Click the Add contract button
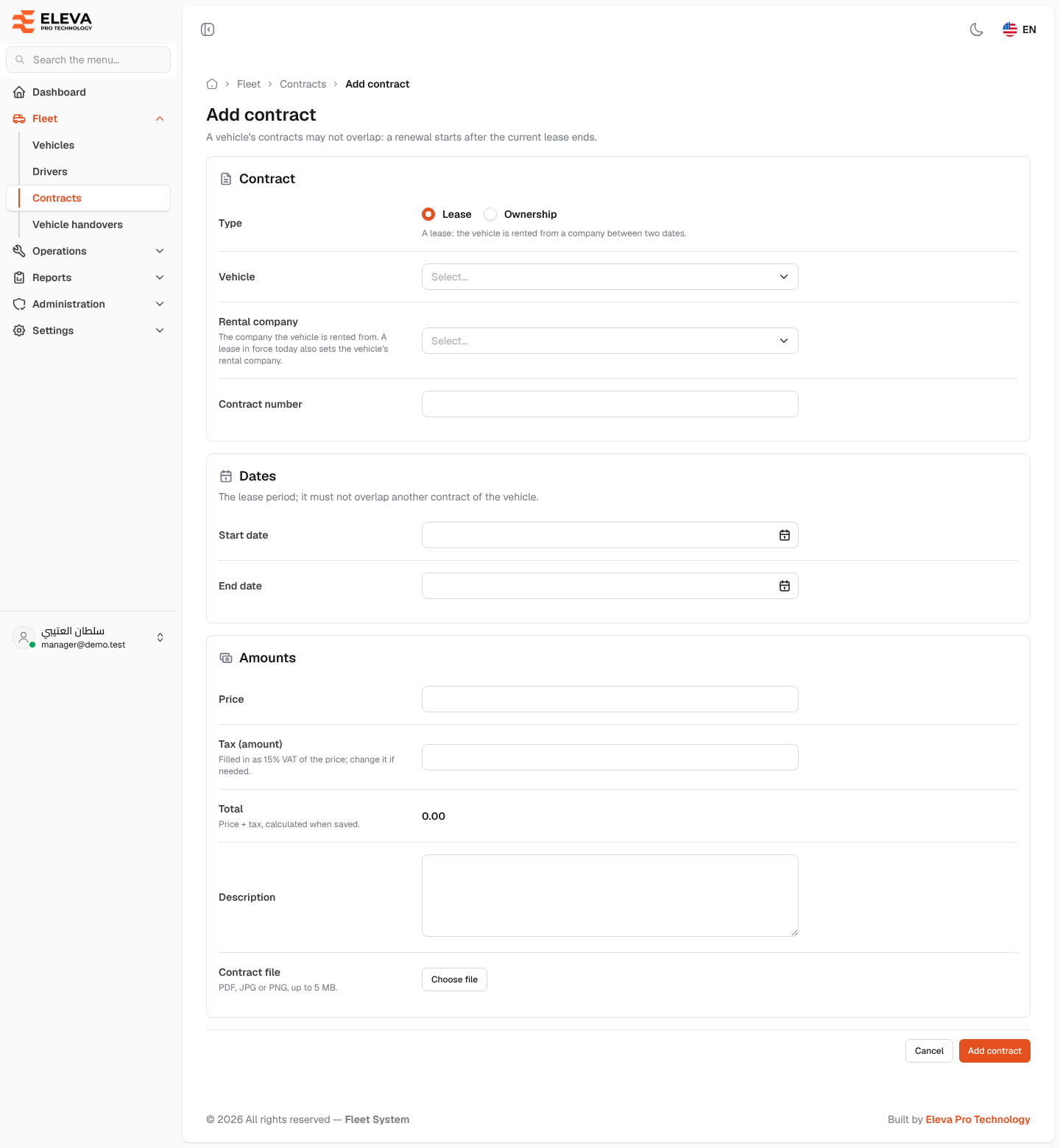Screen dimensions: 1060x1148 (x=994, y=1051)
